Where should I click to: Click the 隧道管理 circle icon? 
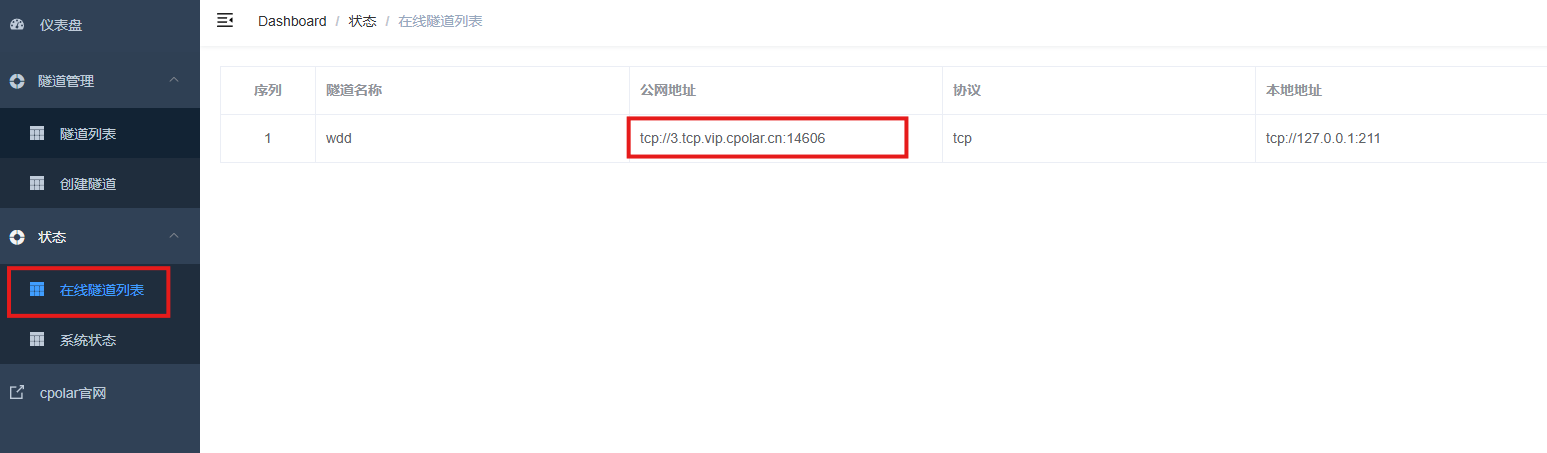pos(17,81)
